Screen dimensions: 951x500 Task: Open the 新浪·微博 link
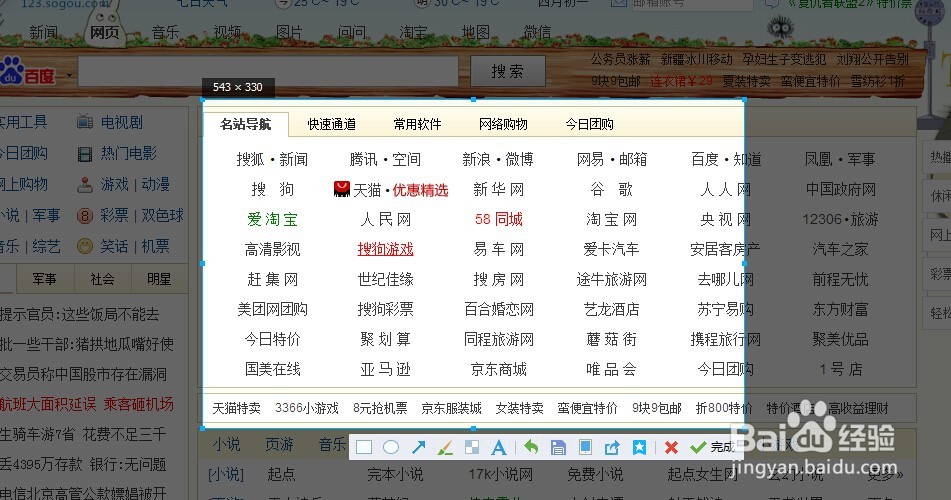pyautogui.click(x=498, y=160)
